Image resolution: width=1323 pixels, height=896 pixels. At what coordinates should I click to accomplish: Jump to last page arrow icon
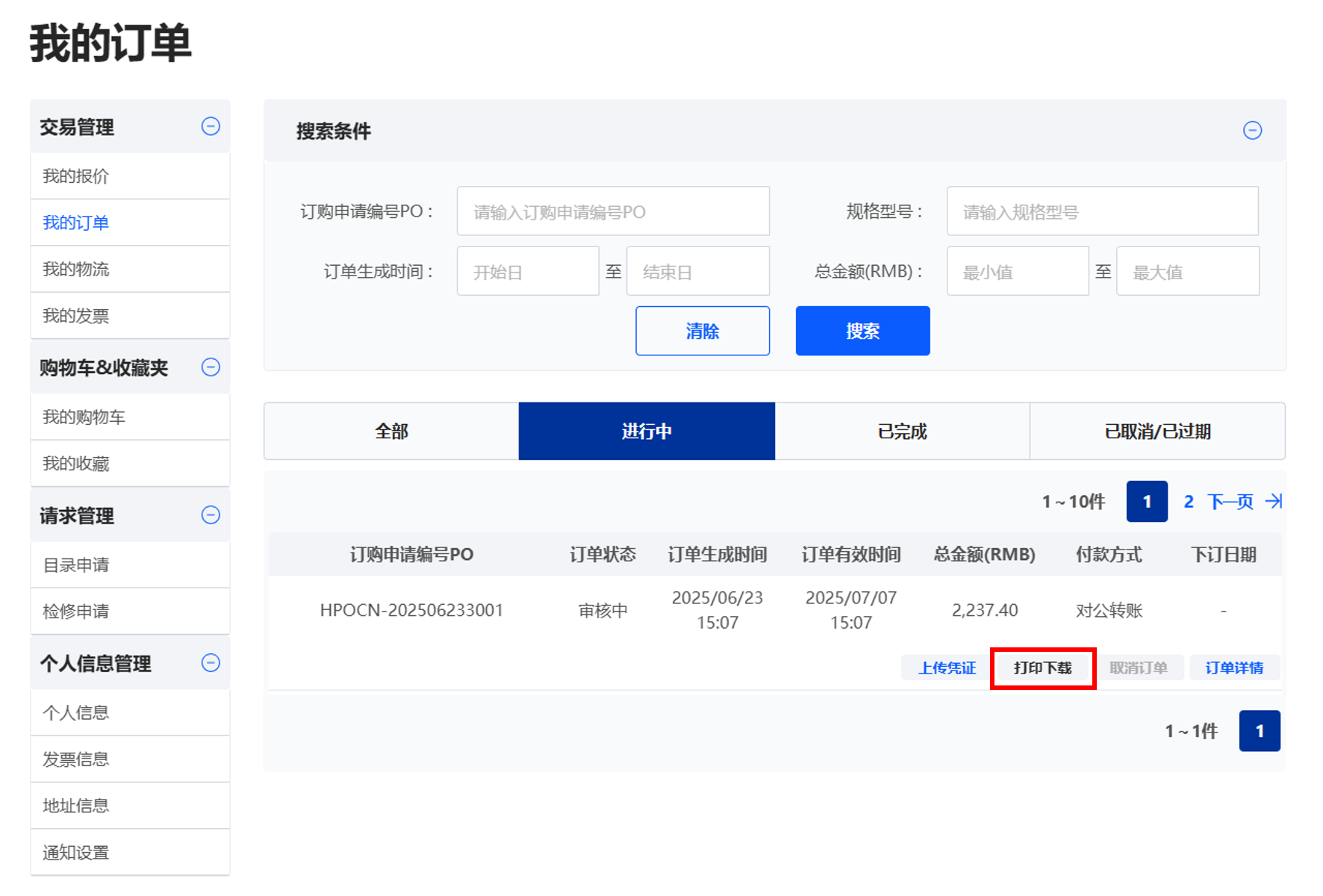click(x=1274, y=501)
